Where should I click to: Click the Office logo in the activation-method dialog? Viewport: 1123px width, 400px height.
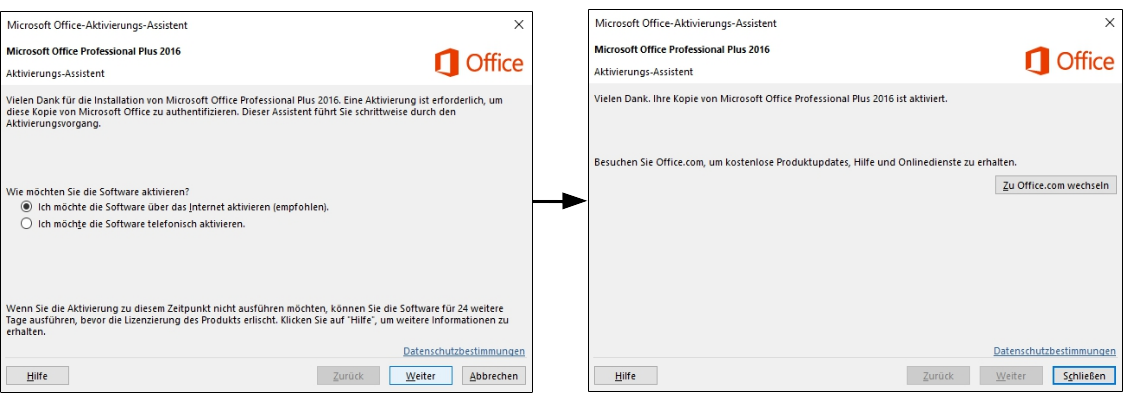(479, 63)
